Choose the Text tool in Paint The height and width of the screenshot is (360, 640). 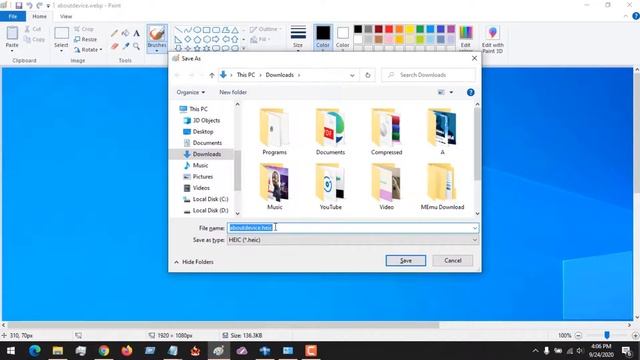click(136, 33)
